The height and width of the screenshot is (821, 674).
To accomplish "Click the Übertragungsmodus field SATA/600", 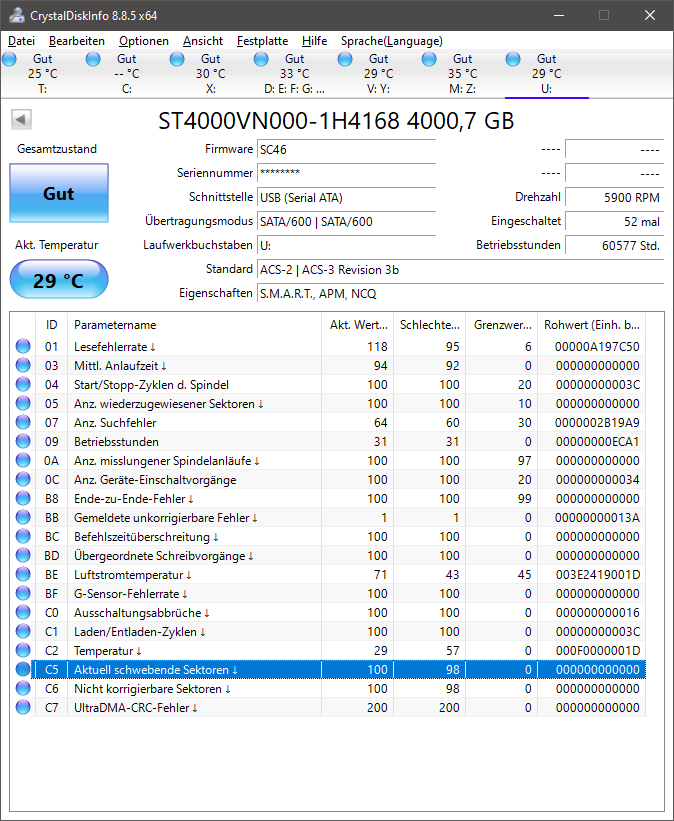I will (347, 221).
